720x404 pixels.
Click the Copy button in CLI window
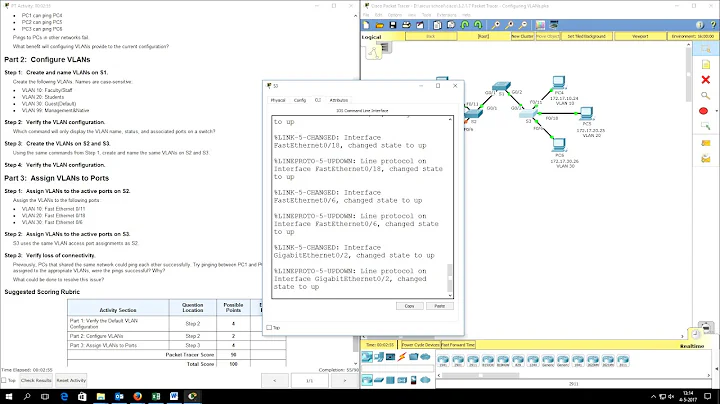(x=410, y=306)
